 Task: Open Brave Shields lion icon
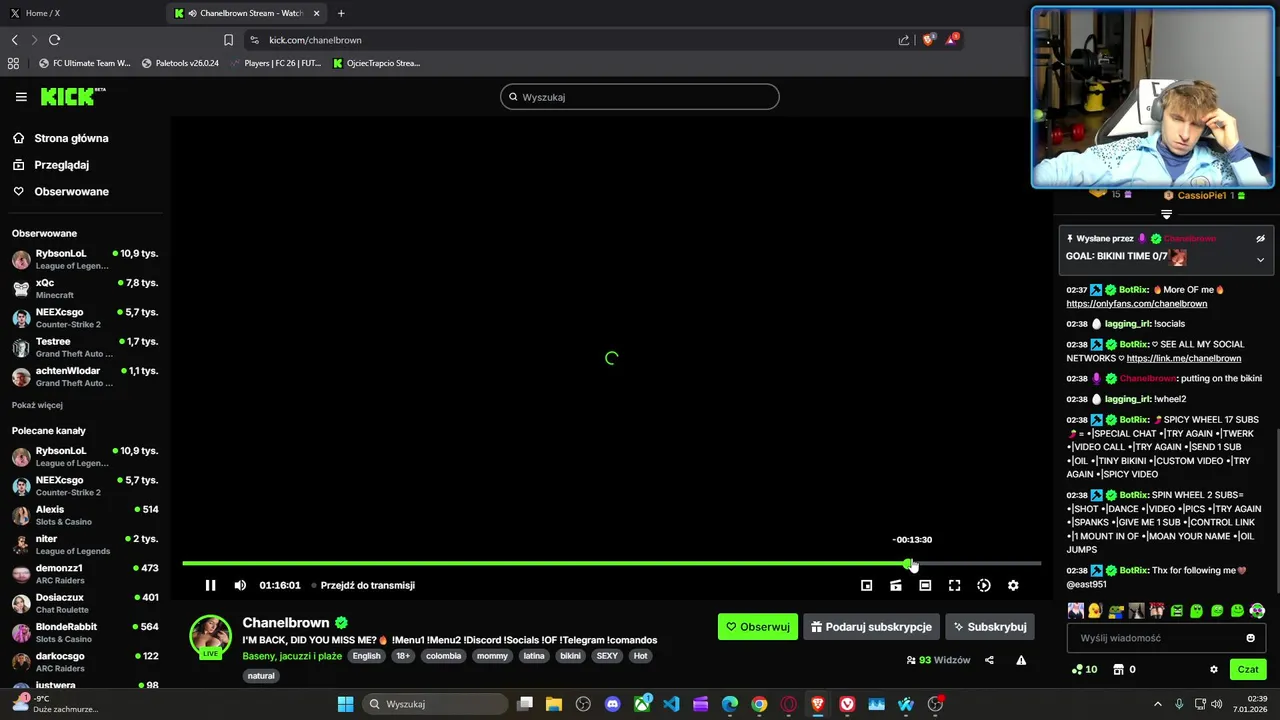[929, 40]
